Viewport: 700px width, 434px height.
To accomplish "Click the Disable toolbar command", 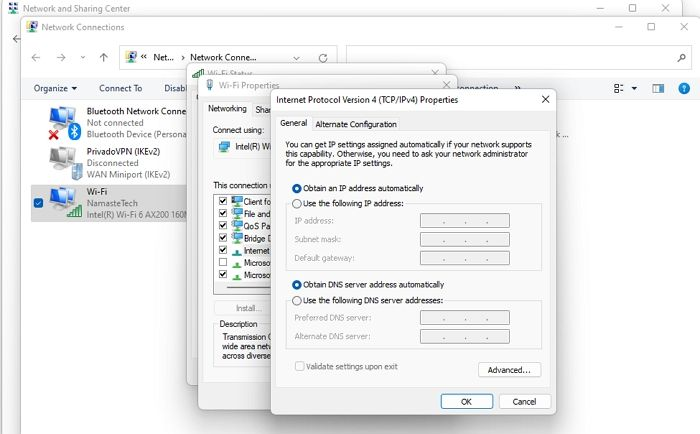I will point(175,88).
